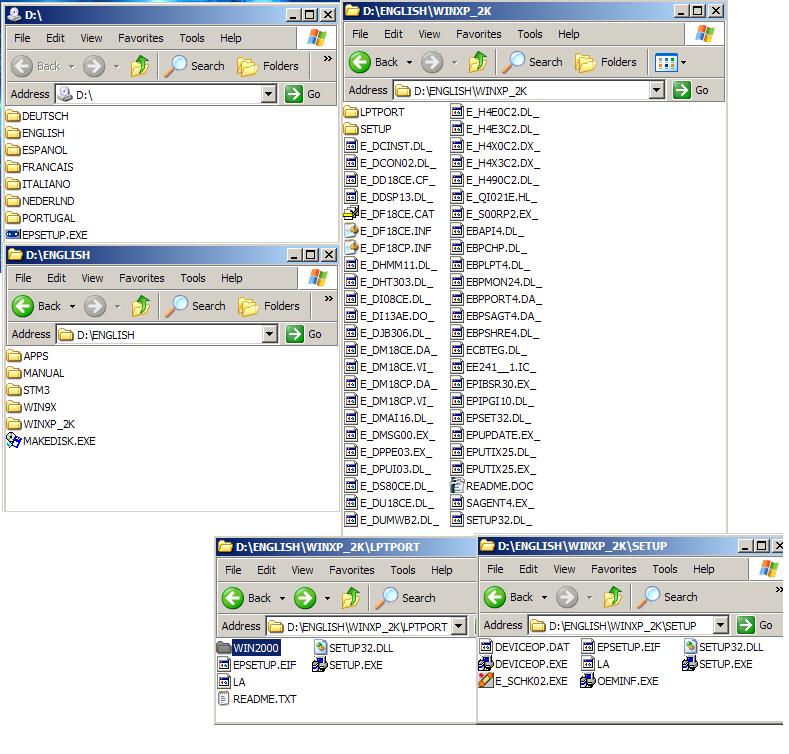
Task: Click Search in D:\ENGLISH window toolbar
Action: pos(196,306)
